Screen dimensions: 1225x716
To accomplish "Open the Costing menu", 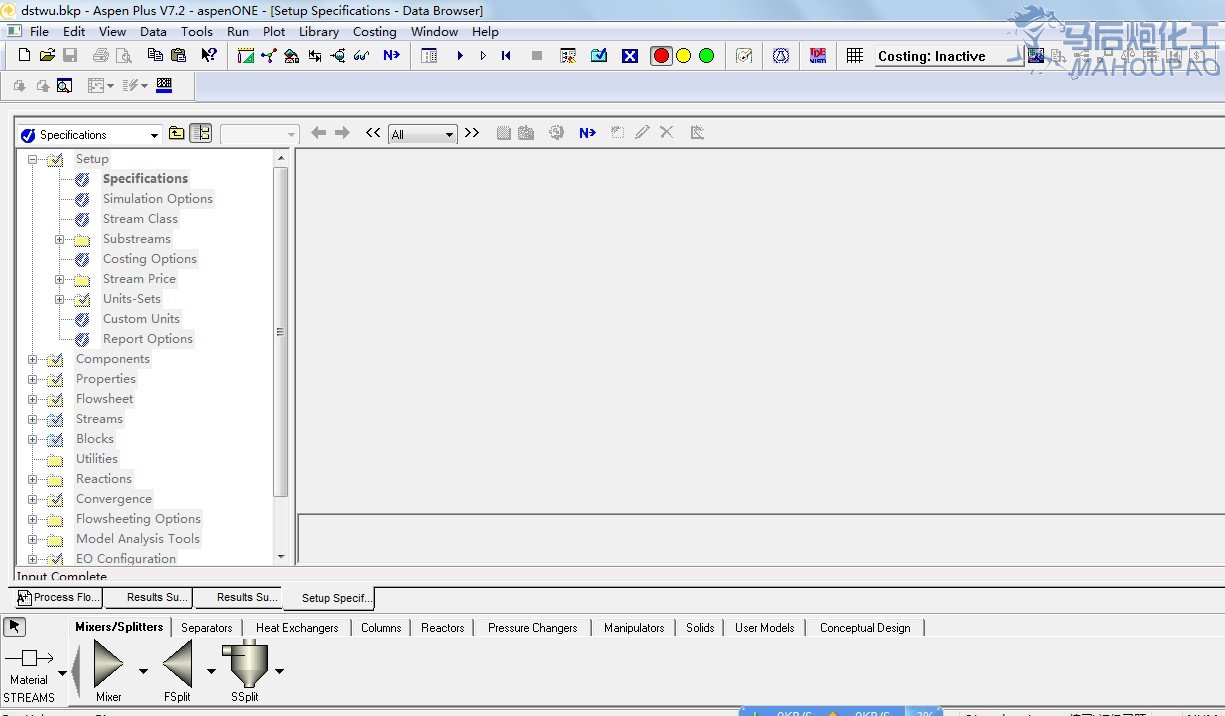I will [x=375, y=31].
